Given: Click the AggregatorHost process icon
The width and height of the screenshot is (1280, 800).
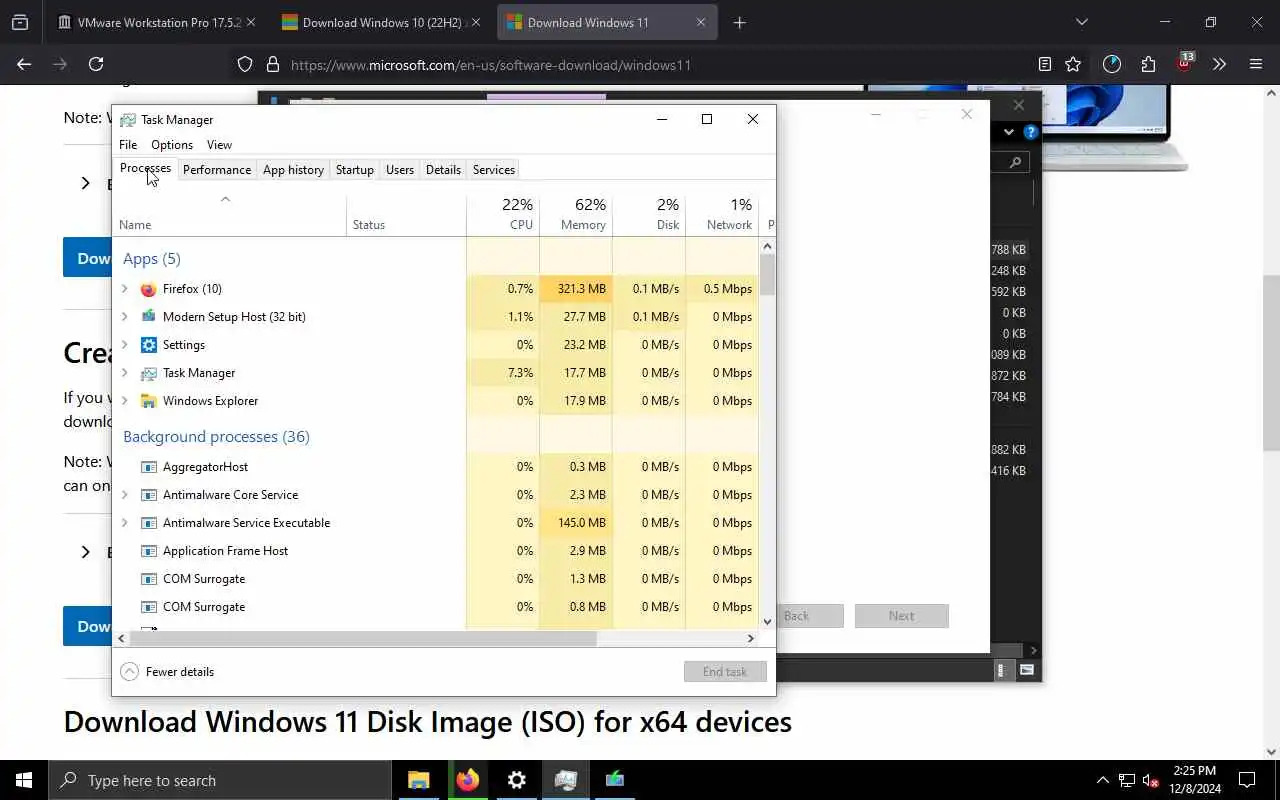Looking at the screenshot, I should coord(149,467).
